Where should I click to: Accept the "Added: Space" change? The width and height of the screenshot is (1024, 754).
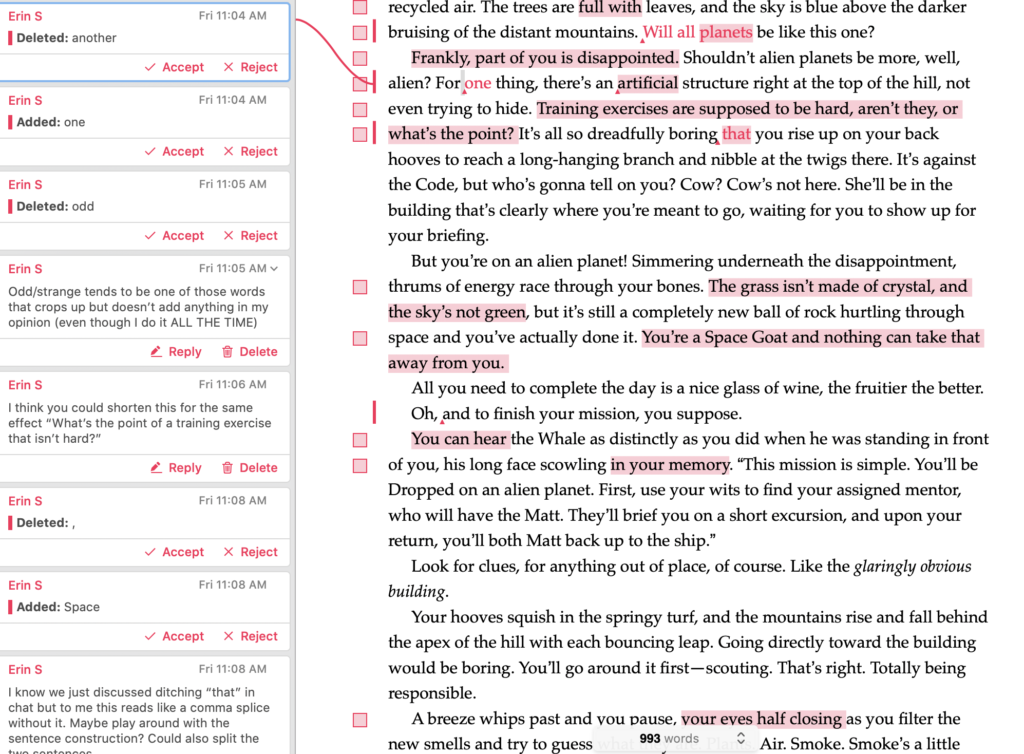point(174,636)
